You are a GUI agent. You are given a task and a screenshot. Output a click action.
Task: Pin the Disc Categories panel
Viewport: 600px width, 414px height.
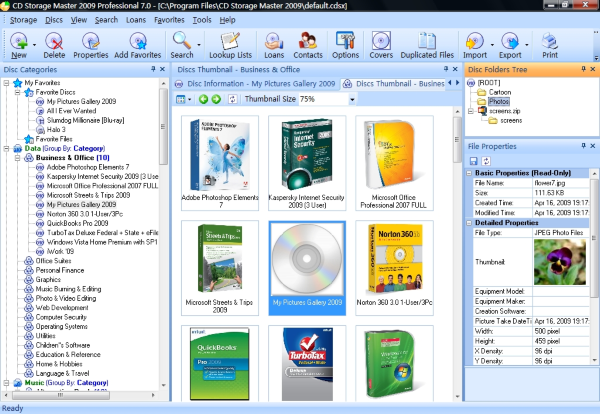click(x=151, y=70)
